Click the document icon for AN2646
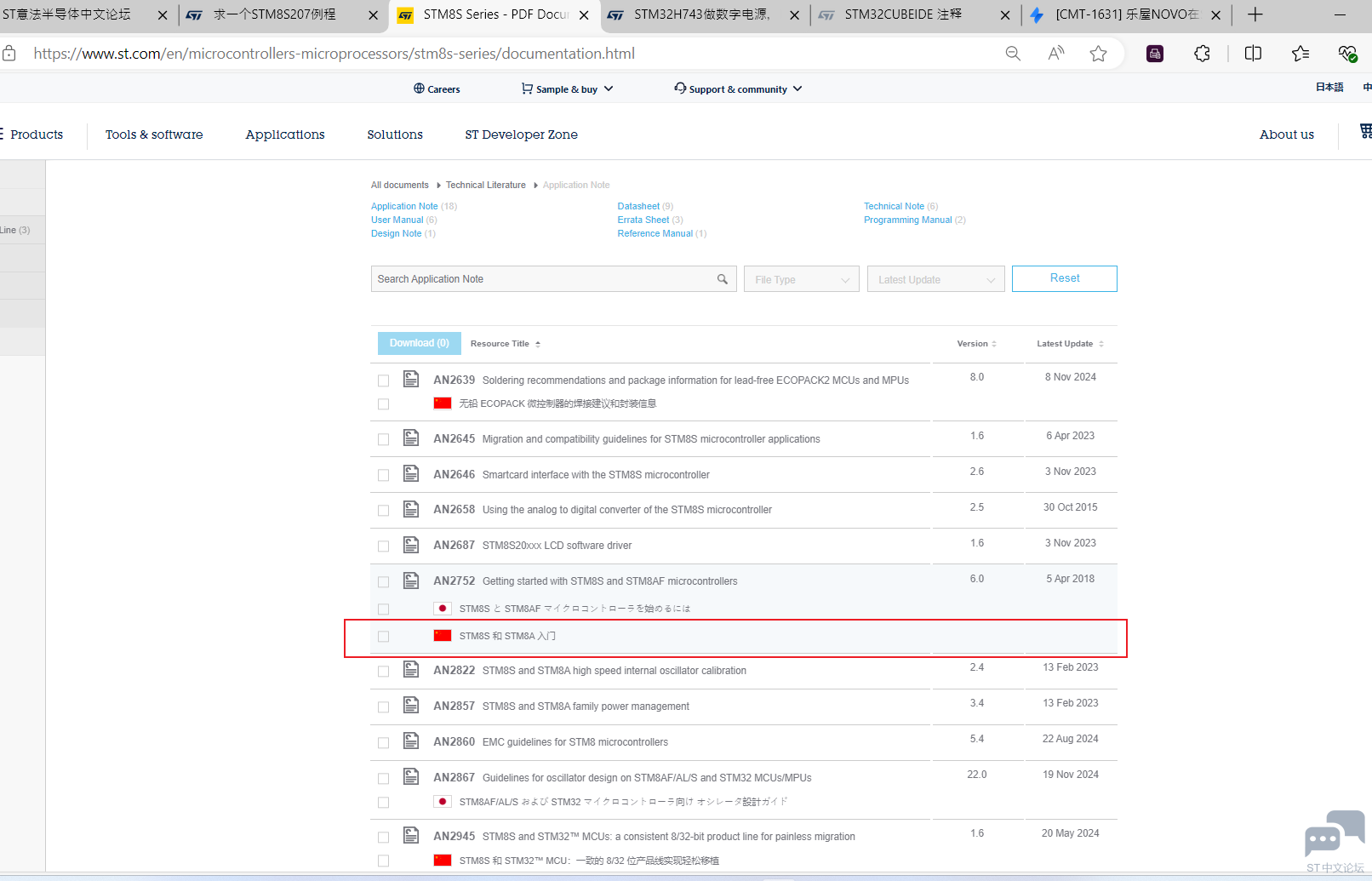 411,473
